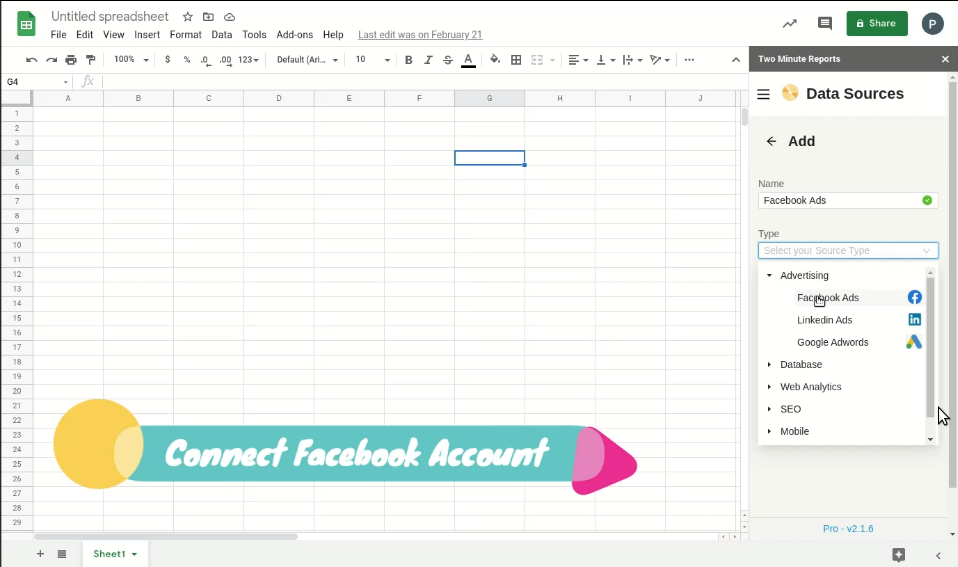Image resolution: width=958 pixels, height=567 pixels.
Task: Add a new sheet with plus icon
Action: [x=40, y=554]
